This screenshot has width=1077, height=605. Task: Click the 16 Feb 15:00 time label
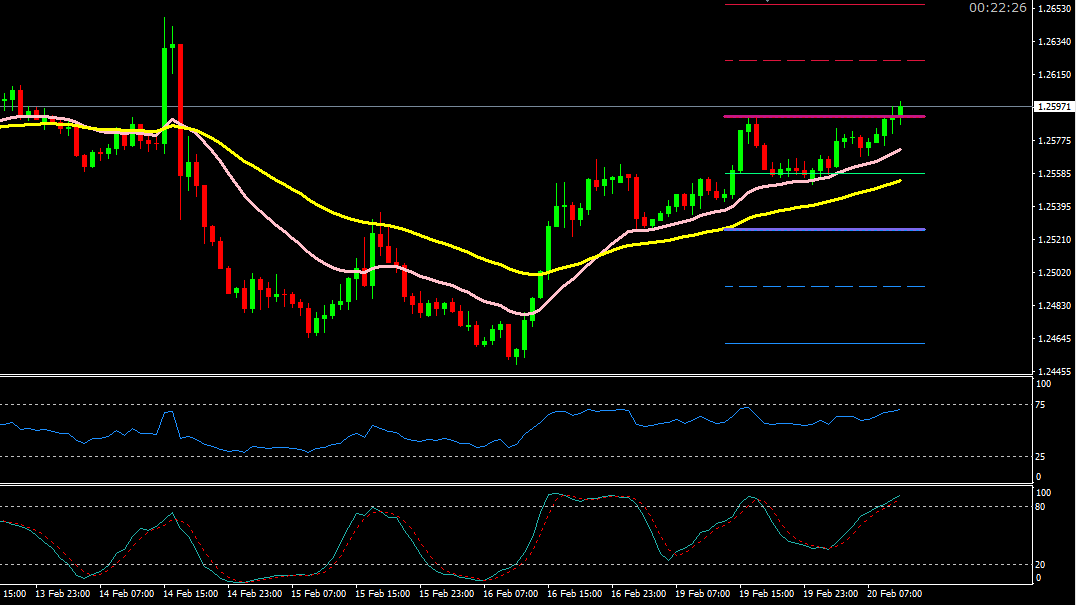(574, 593)
